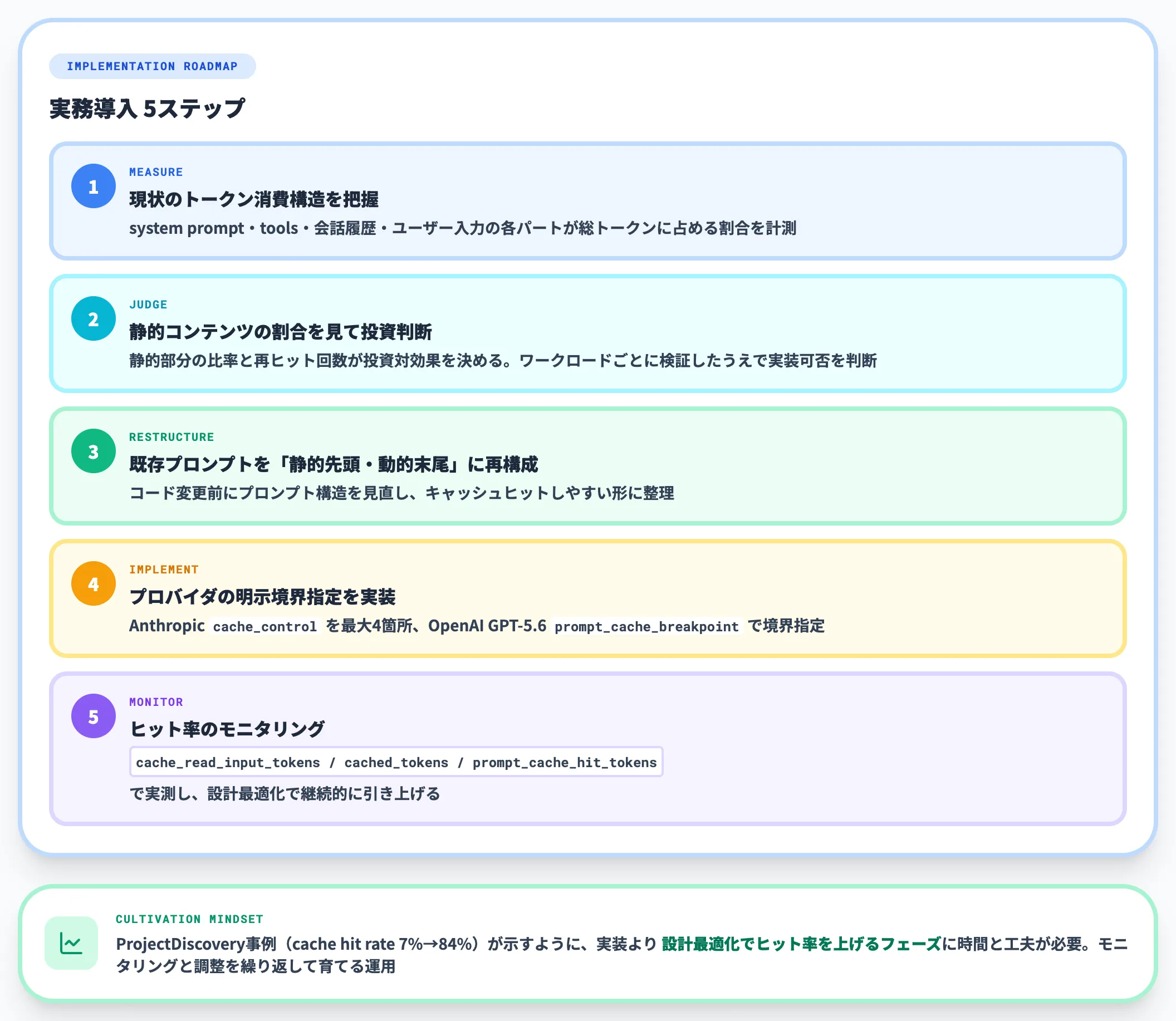The height and width of the screenshot is (1021, 1176).
Task: Click the description starting with system prompt・tools
Action: (x=463, y=228)
